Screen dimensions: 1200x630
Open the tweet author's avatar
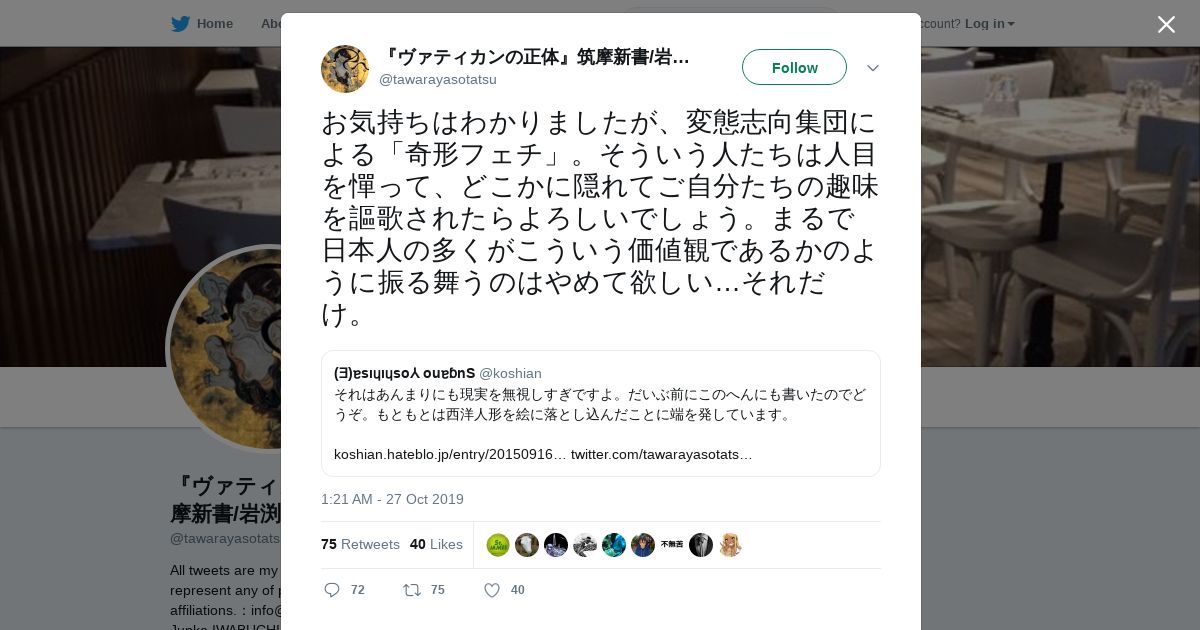[345, 68]
